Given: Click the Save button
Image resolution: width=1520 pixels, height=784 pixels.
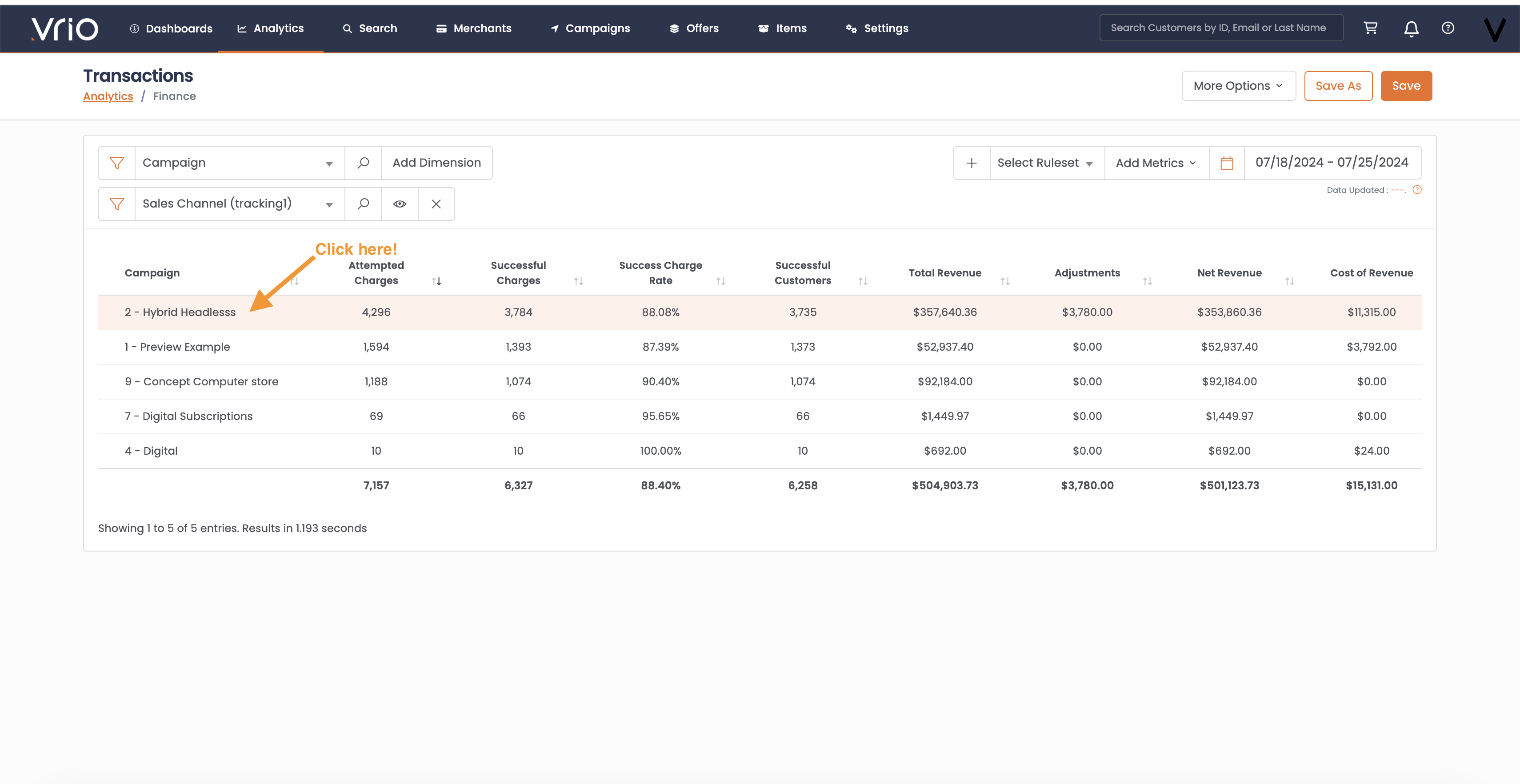Looking at the screenshot, I should pyautogui.click(x=1406, y=85).
